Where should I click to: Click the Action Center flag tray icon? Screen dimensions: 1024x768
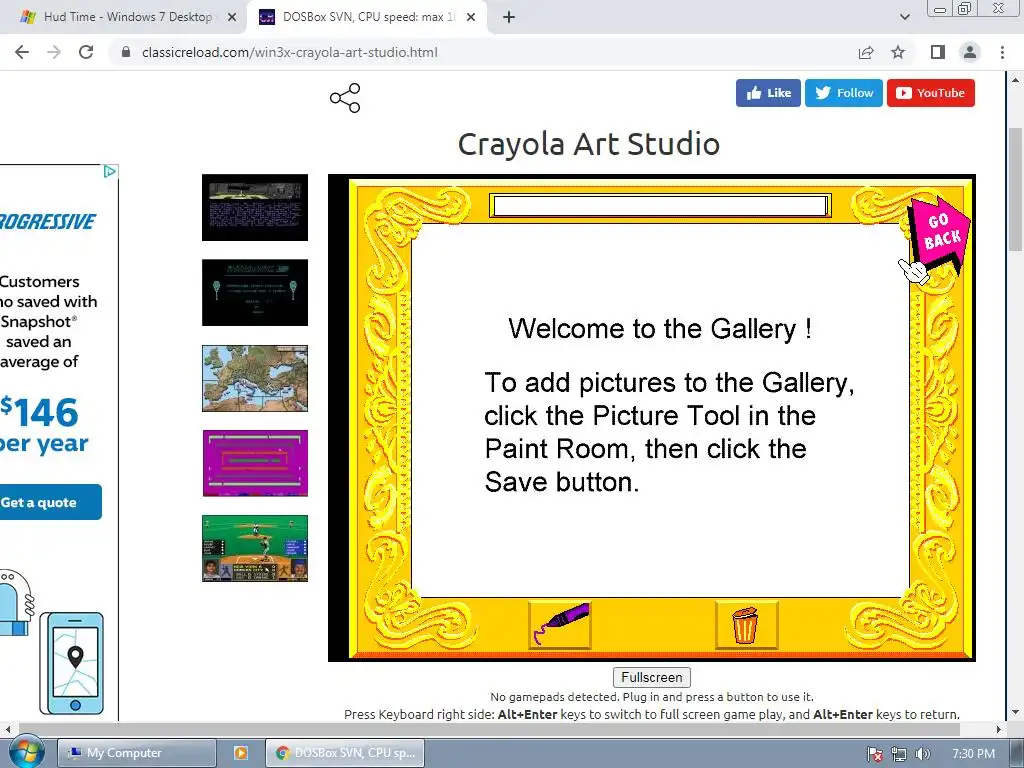click(x=875, y=754)
